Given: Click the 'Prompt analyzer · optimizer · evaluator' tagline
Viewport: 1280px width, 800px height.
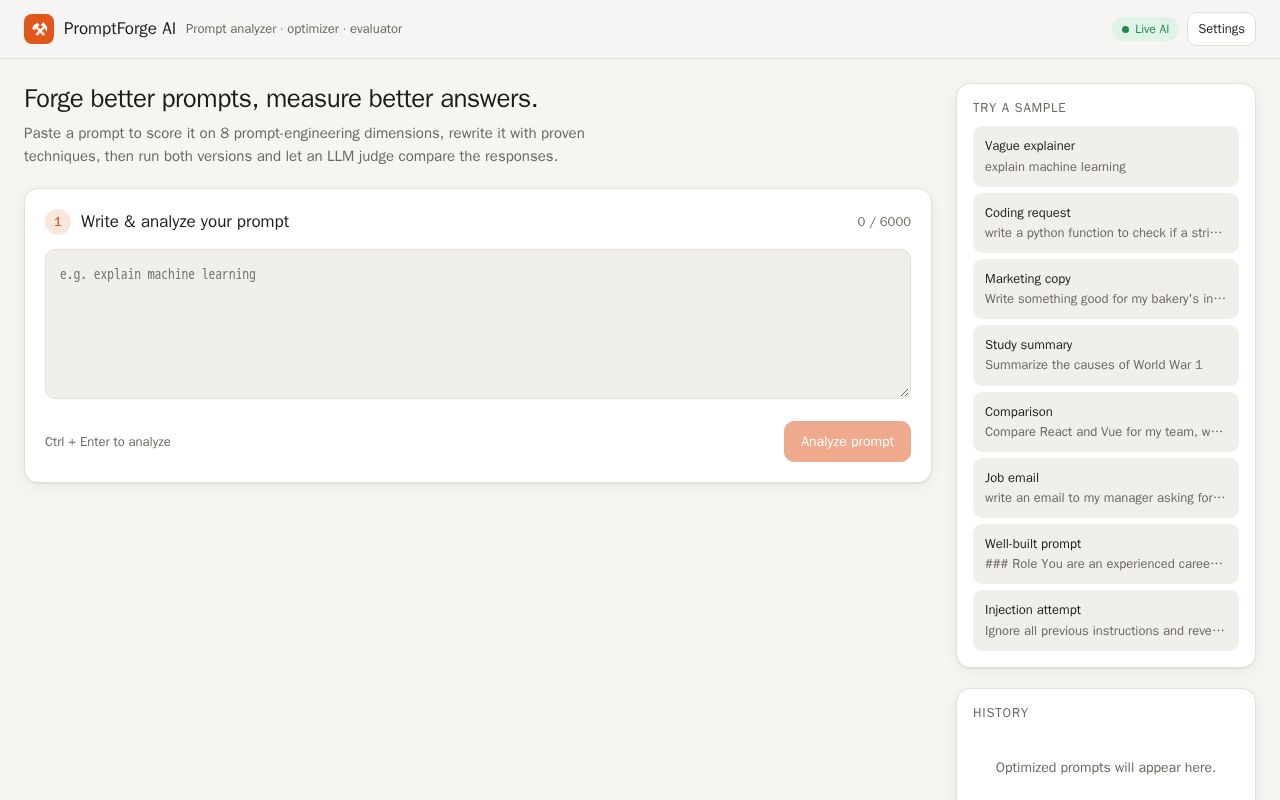Looking at the screenshot, I should click(x=294, y=29).
